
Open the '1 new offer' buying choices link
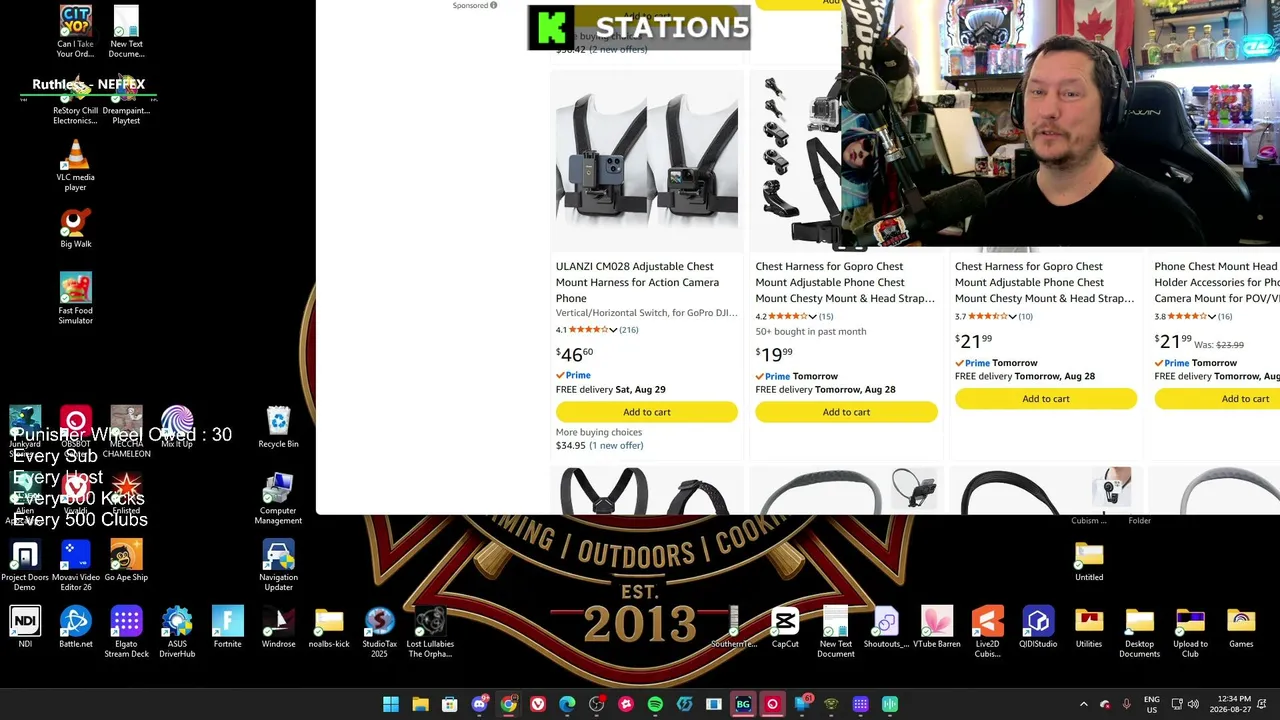click(616, 446)
